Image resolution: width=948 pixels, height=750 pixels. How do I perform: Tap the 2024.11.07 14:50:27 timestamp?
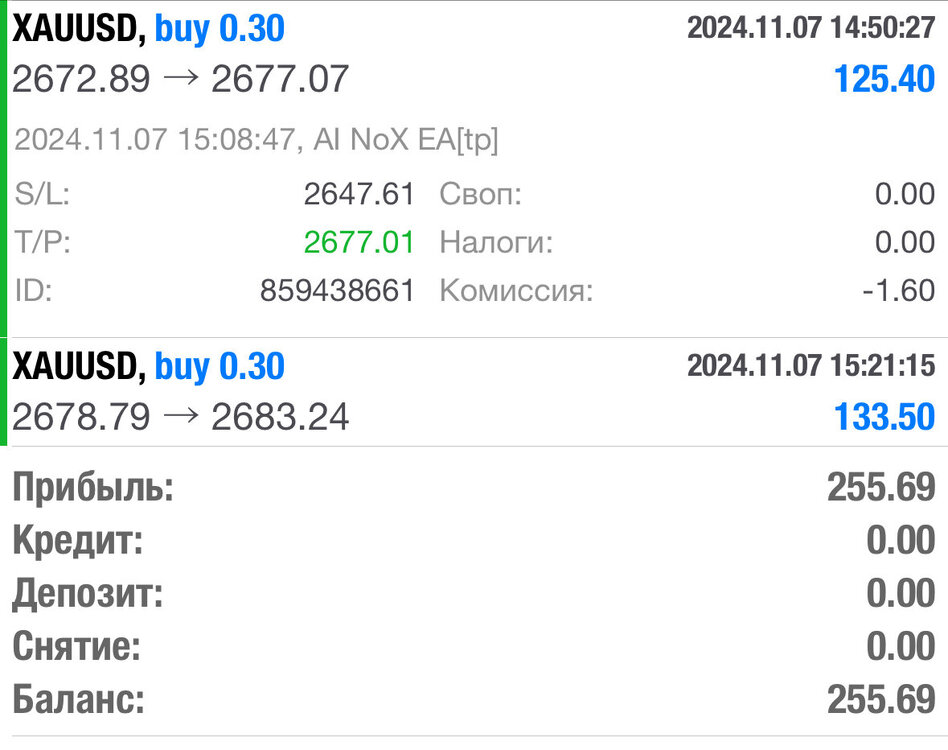pos(811,28)
